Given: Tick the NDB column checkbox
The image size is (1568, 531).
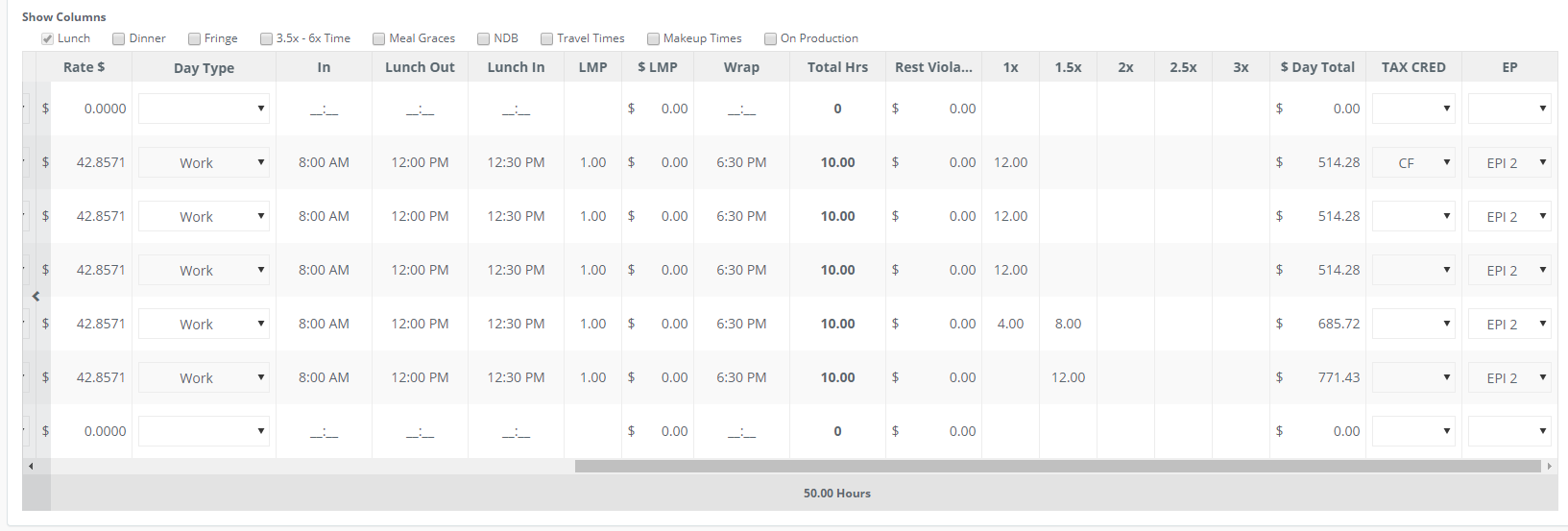Looking at the screenshot, I should click(484, 38).
